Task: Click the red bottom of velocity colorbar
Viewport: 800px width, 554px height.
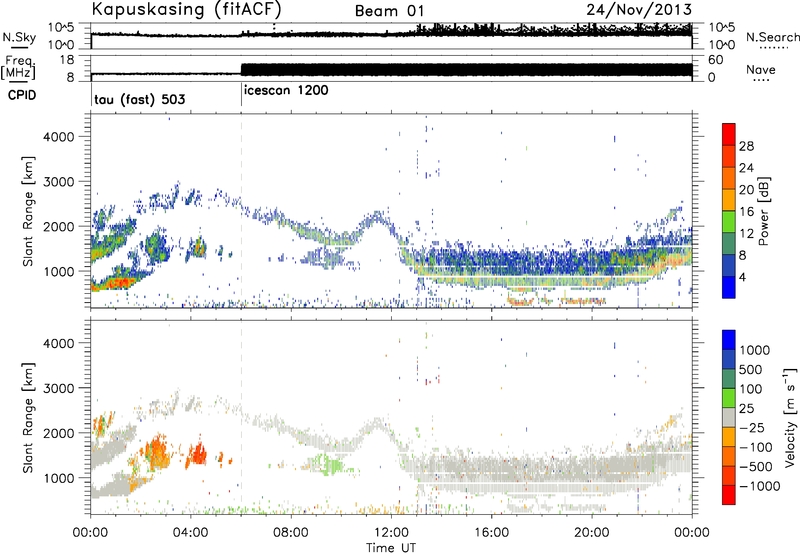Action: pyautogui.click(x=729, y=495)
